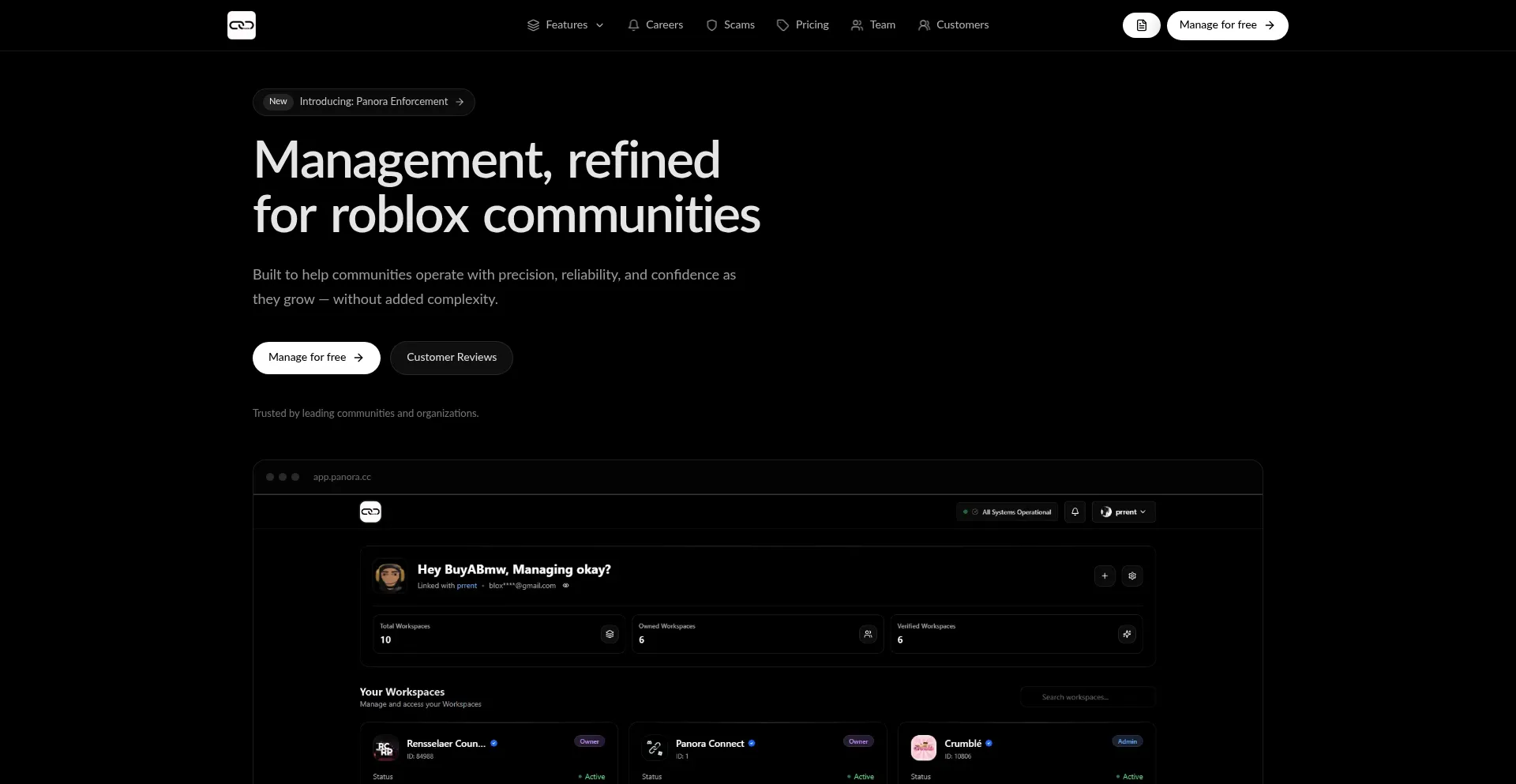
Task: Open the Crumblé workspace logo
Action: tap(924, 748)
